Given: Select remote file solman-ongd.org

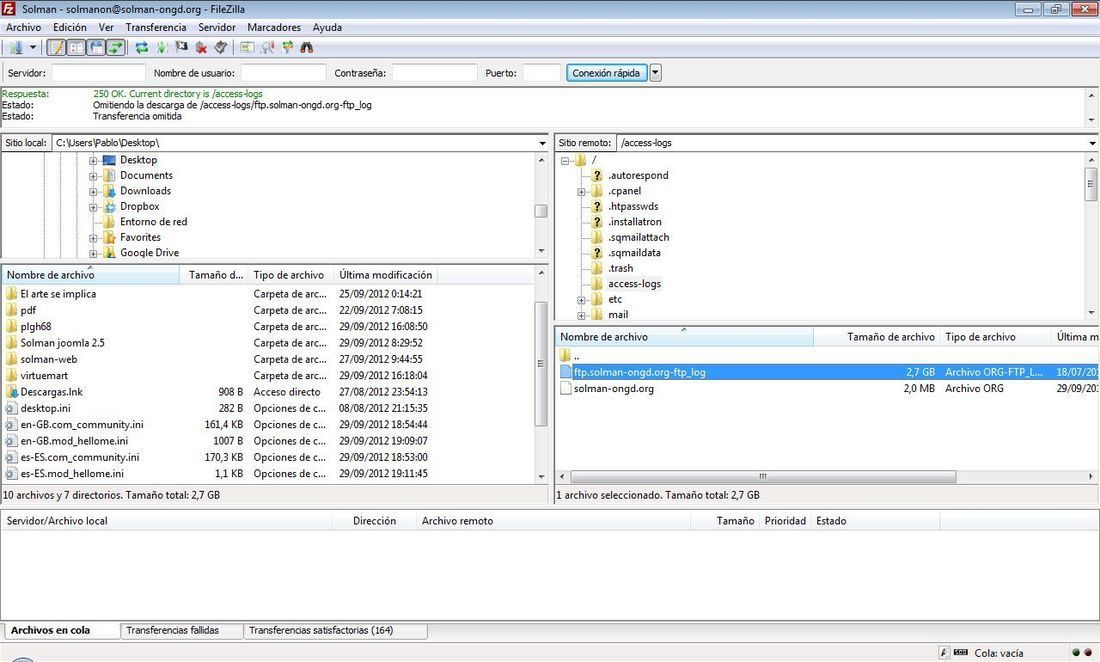Looking at the screenshot, I should 614,389.
